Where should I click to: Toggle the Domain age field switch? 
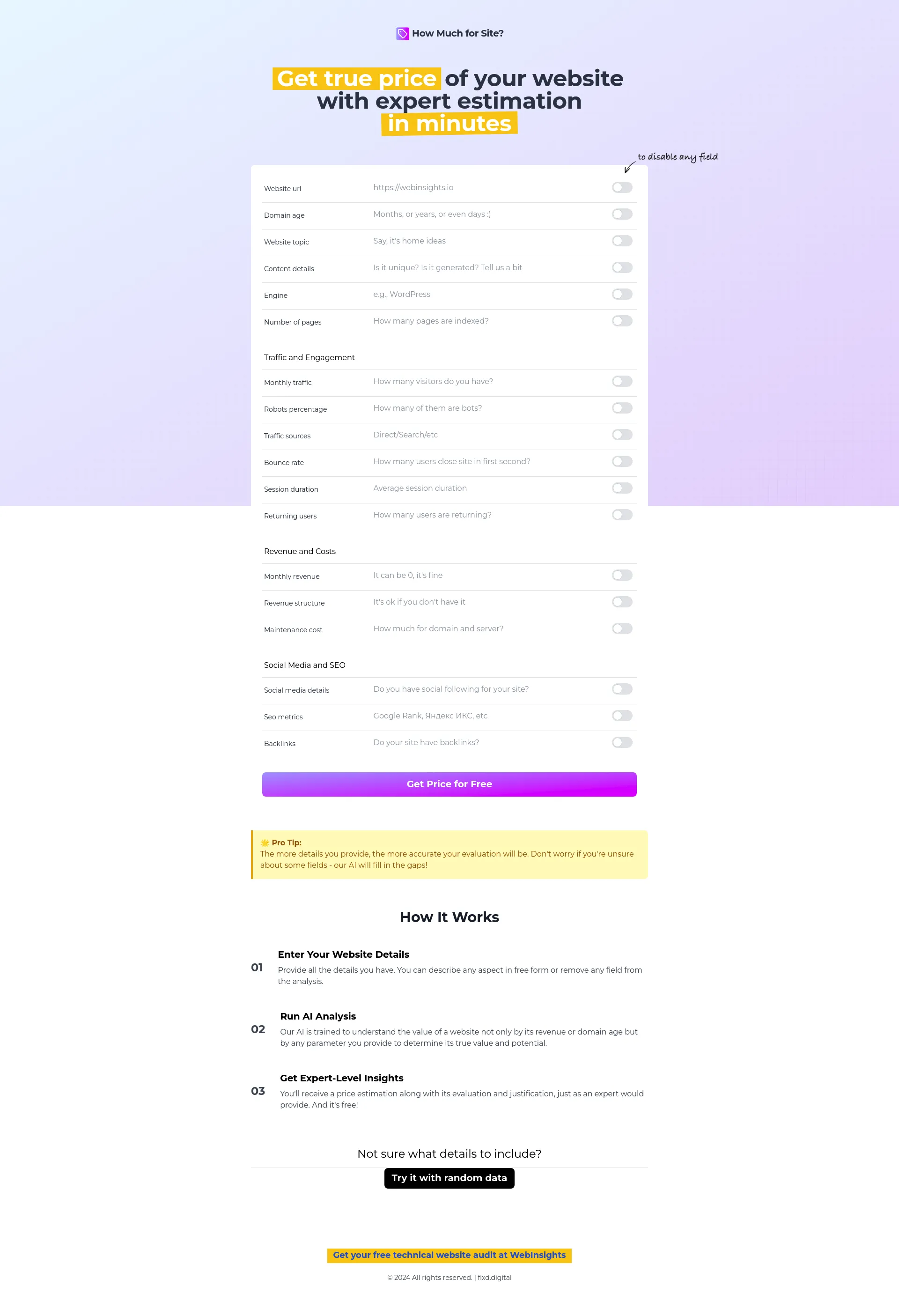(x=622, y=214)
